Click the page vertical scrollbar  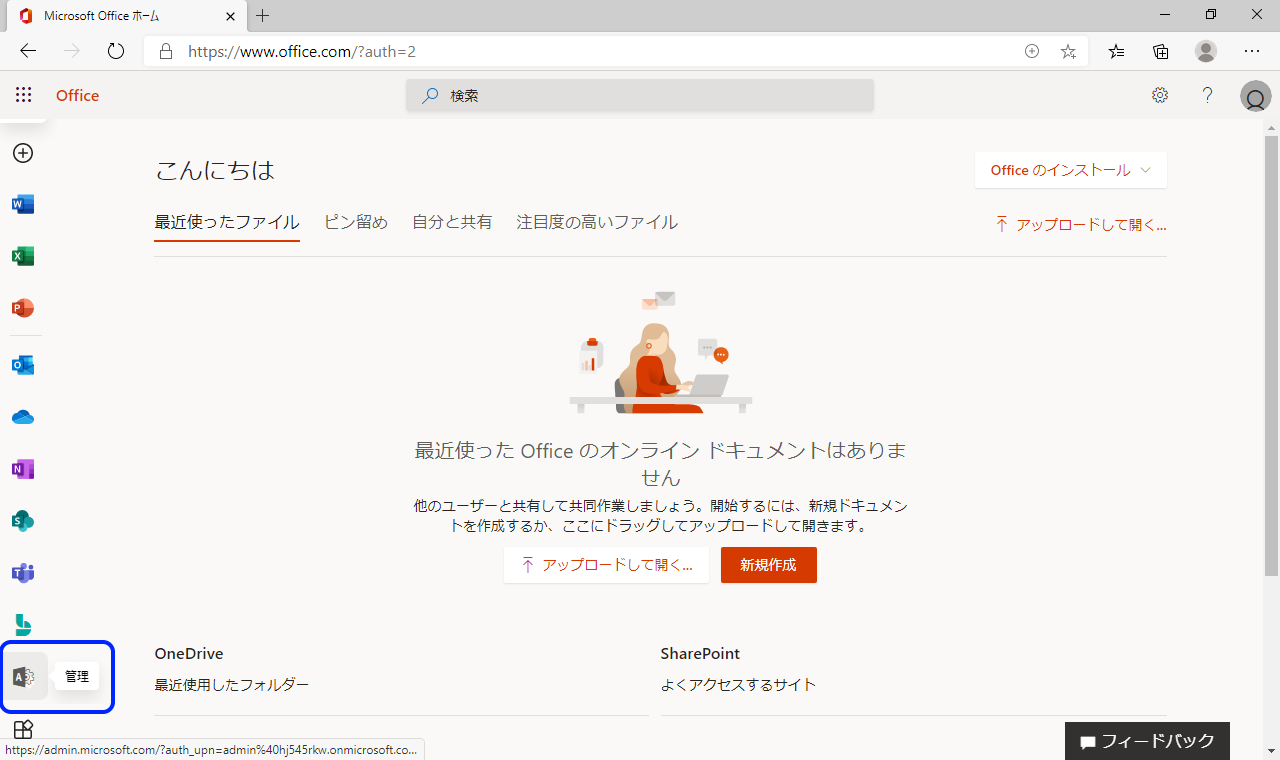pos(1271,355)
